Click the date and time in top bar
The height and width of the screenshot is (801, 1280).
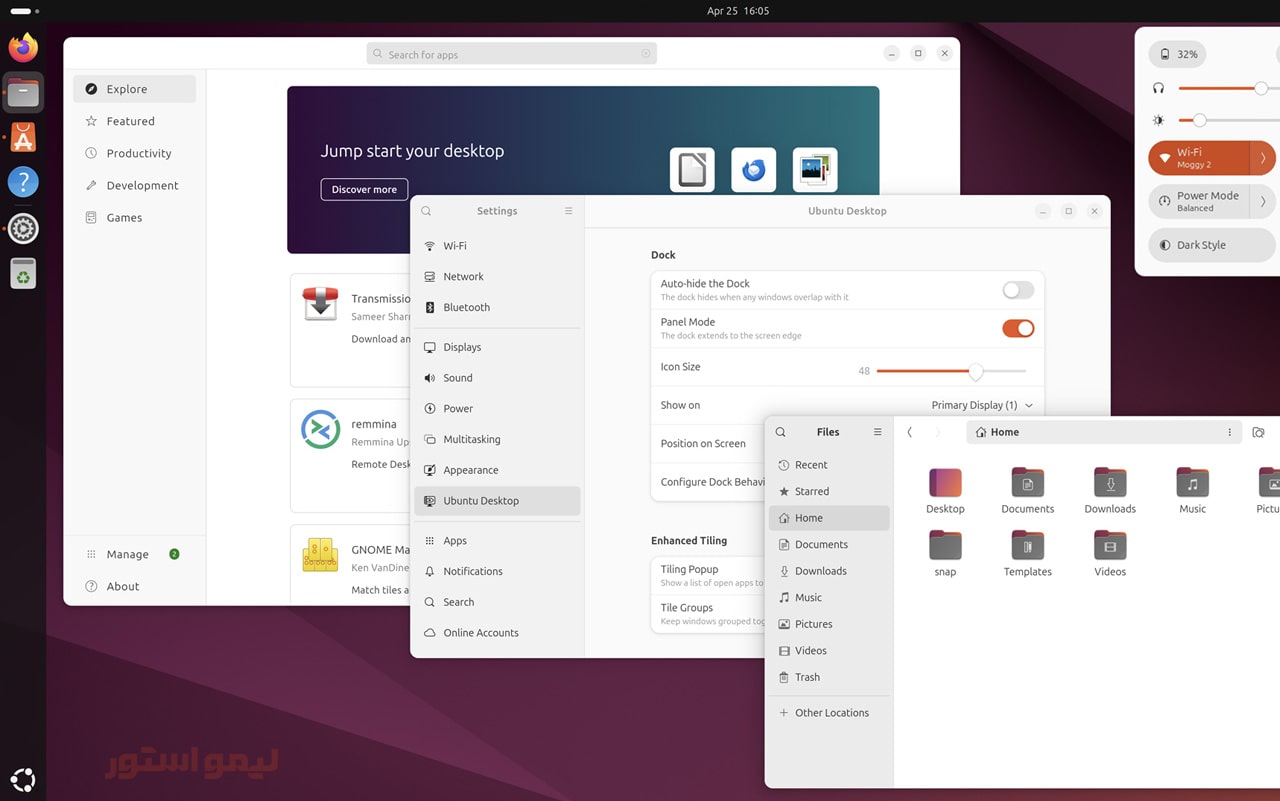click(738, 11)
